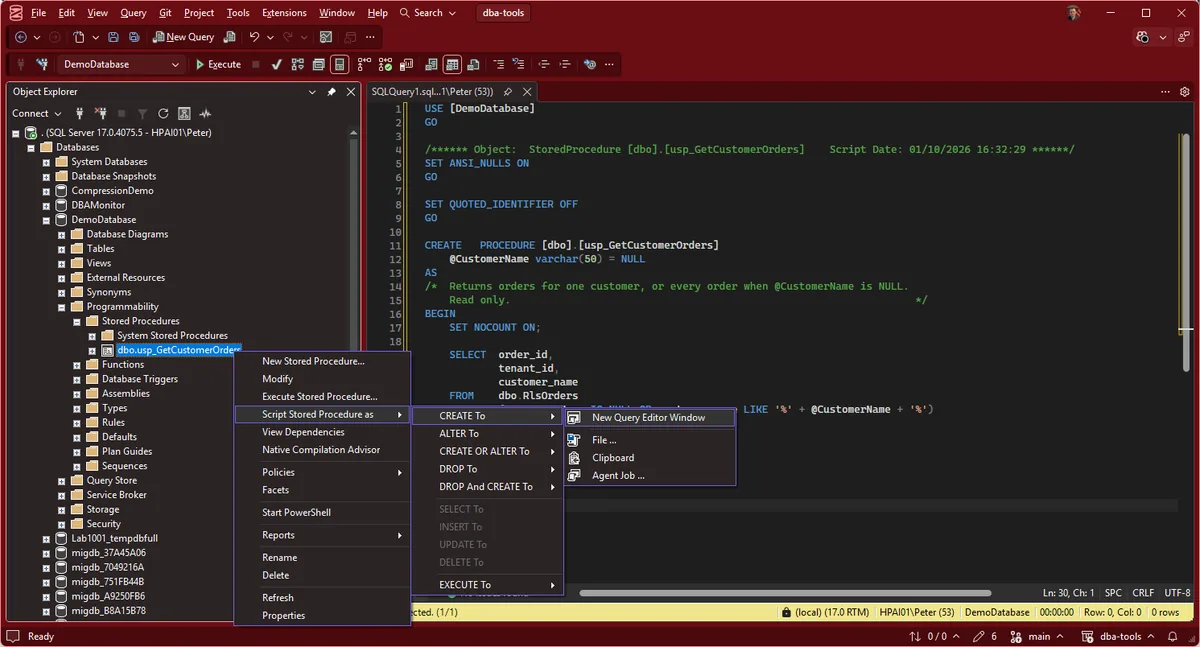
Task: Click the UTF-8 encoding indicator
Action: point(1177,593)
